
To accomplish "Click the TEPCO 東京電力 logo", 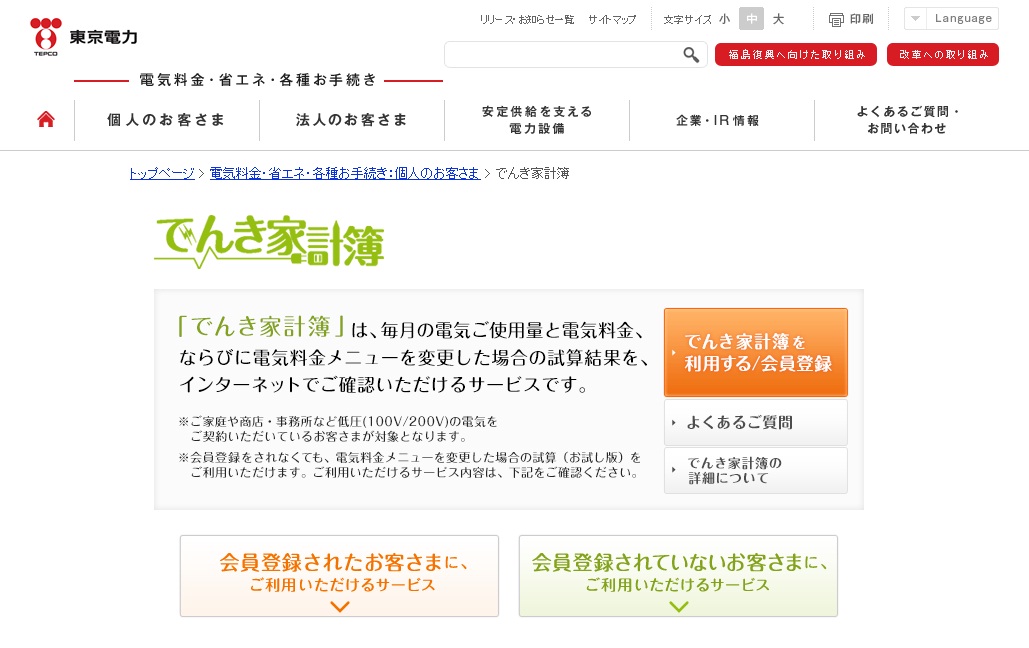I will pyautogui.click(x=84, y=37).
